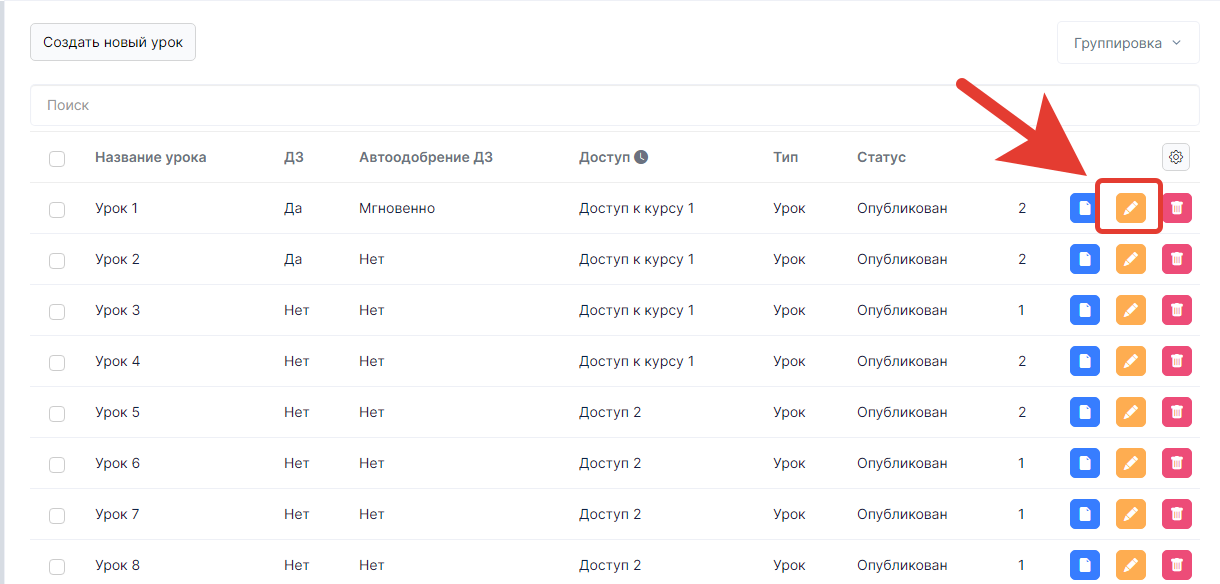The image size is (1220, 584).
Task: Check the box for Урок 7
Action: [x=57, y=515]
